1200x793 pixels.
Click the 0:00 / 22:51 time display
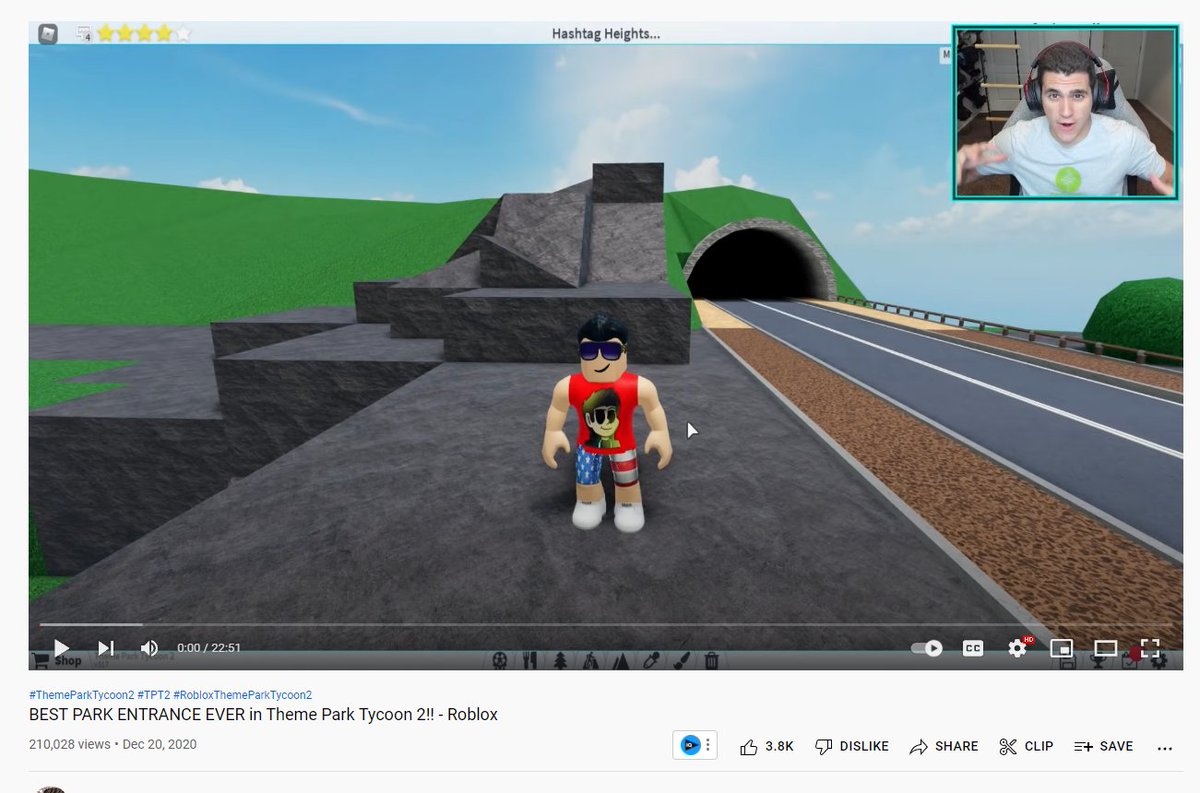209,648
